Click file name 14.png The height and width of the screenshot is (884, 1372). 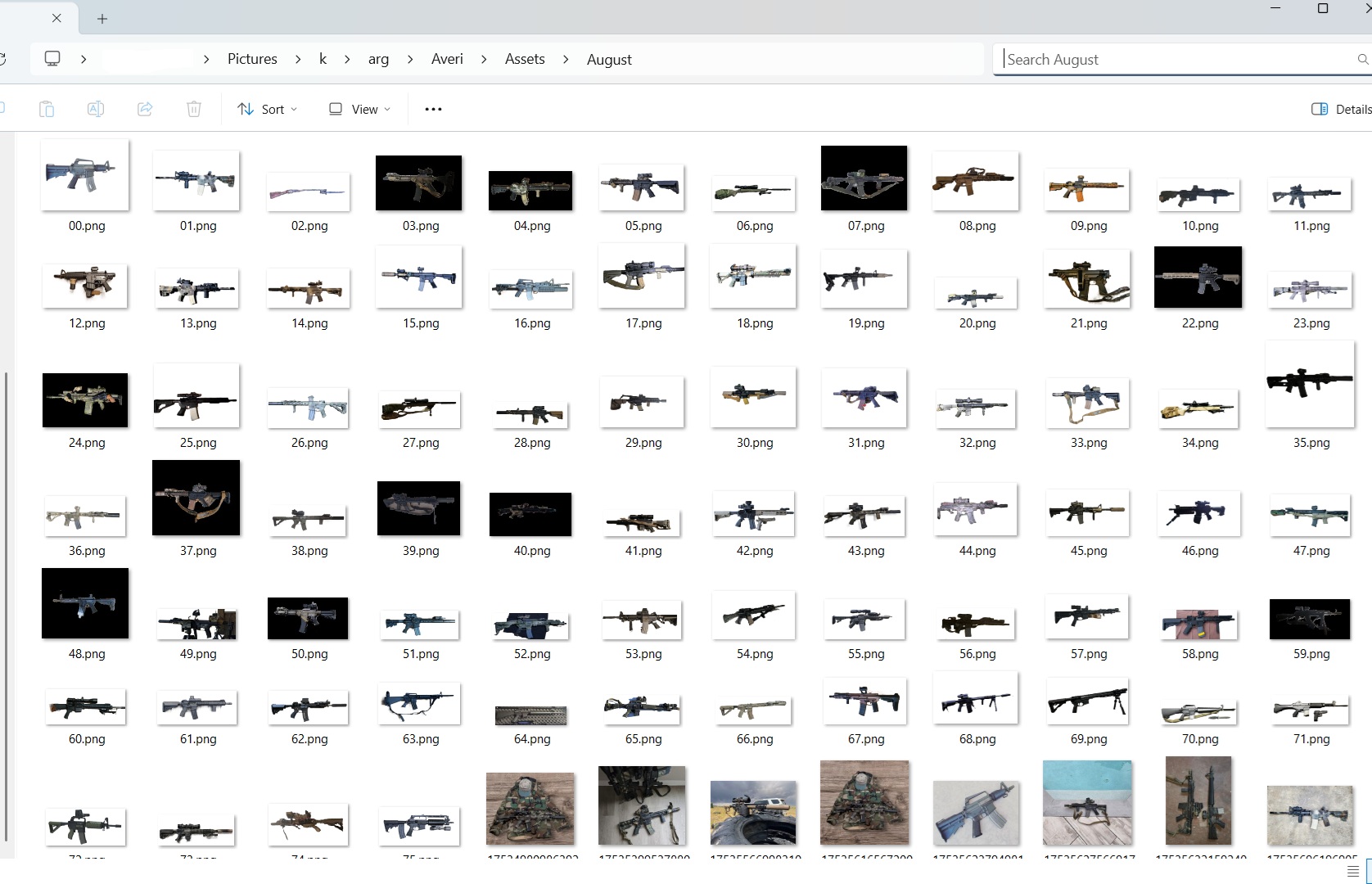tap(309, 323)
